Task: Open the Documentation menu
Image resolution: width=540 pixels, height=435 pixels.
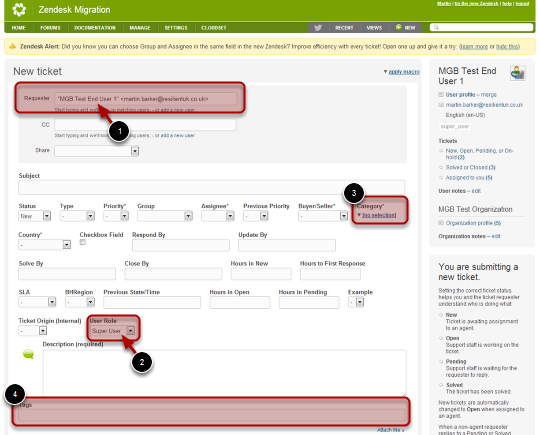Action: [x=95, y=28]
